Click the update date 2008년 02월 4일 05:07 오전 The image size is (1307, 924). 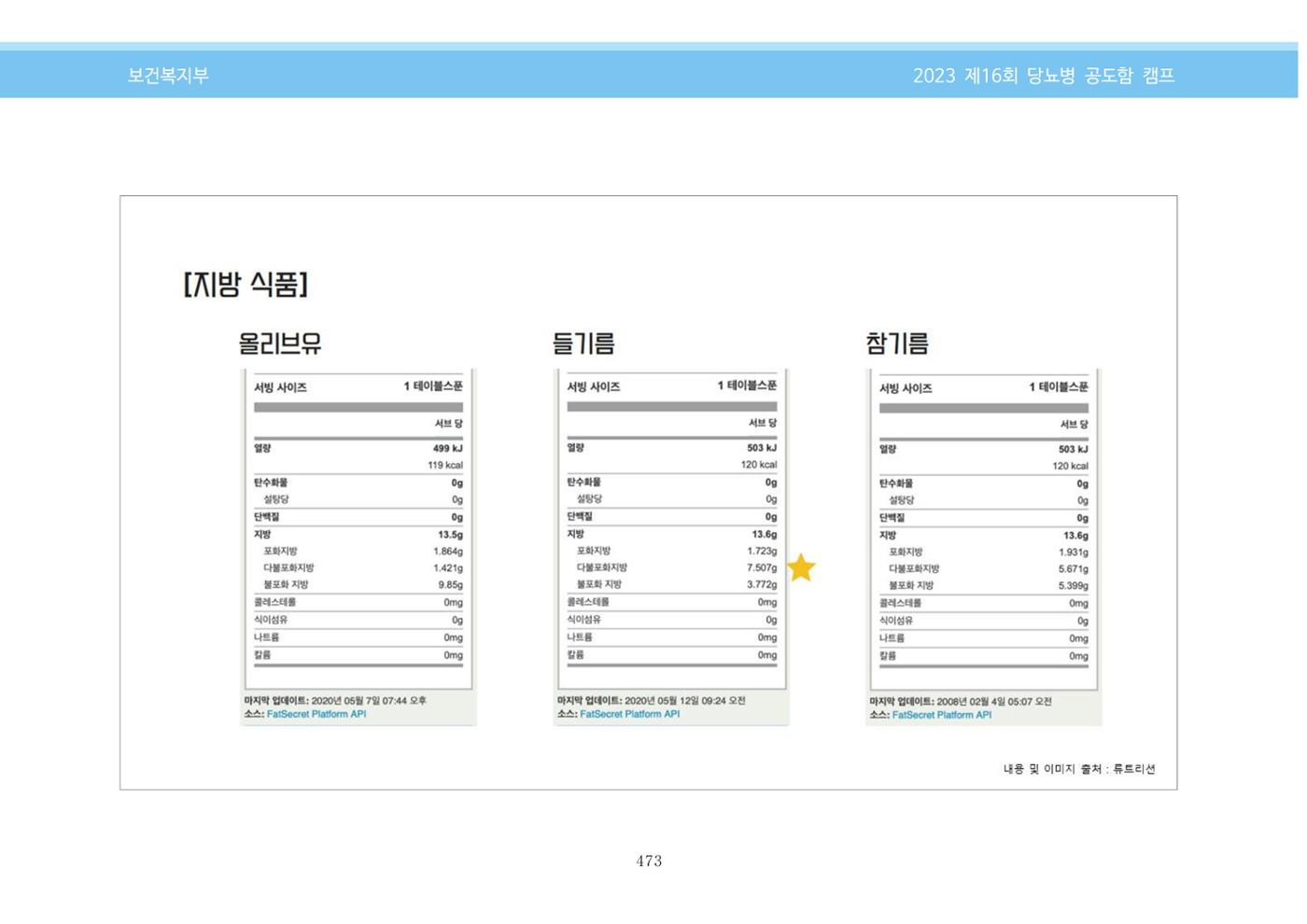click(994, 701)
